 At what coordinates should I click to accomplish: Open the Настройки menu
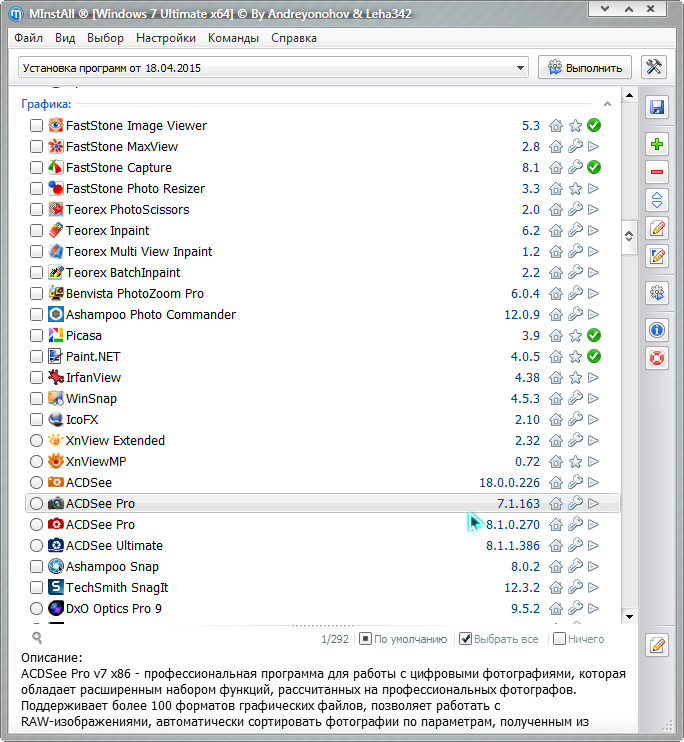(x=166, y=38)
